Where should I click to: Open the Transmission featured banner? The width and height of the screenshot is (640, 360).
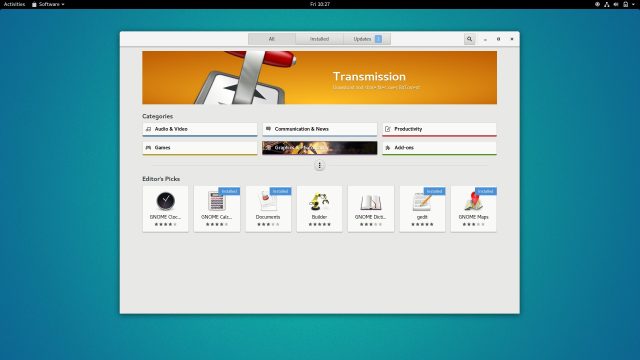pos(320,78)
